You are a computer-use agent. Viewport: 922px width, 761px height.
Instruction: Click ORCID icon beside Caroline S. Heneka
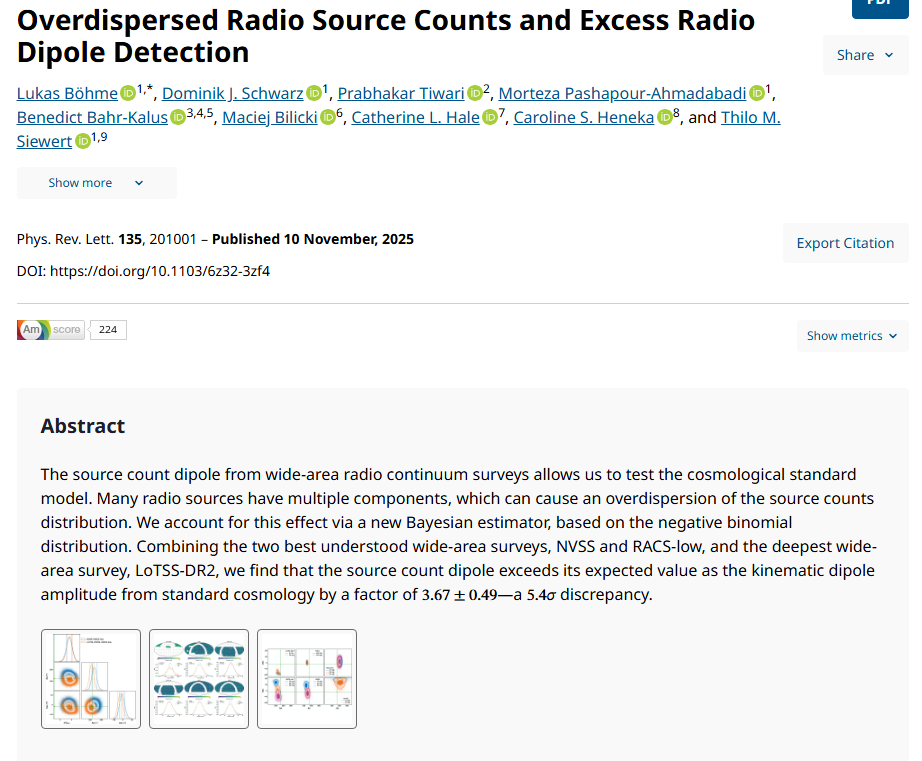point(665,118)
